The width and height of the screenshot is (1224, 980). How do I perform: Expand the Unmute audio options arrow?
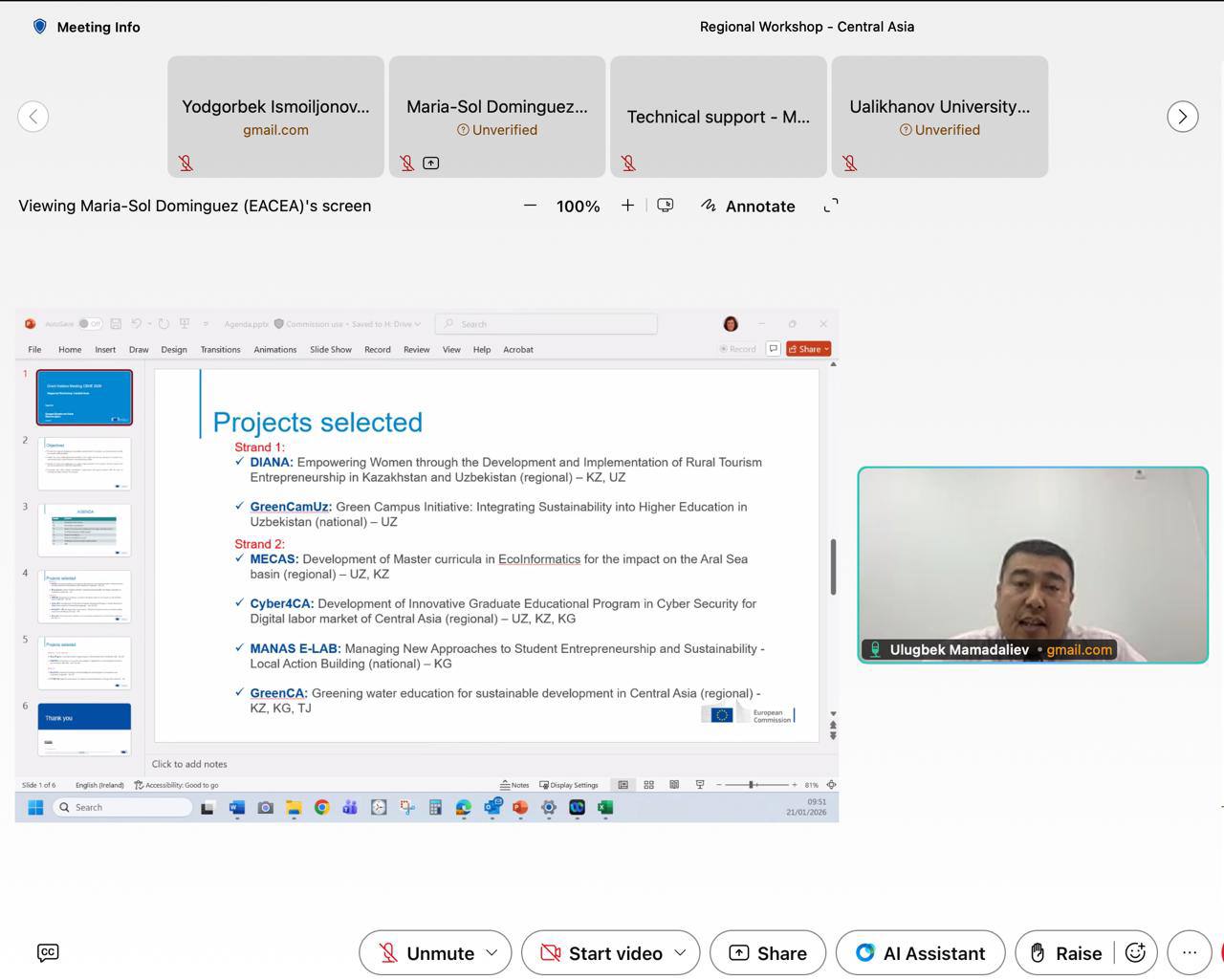(492, 952)
